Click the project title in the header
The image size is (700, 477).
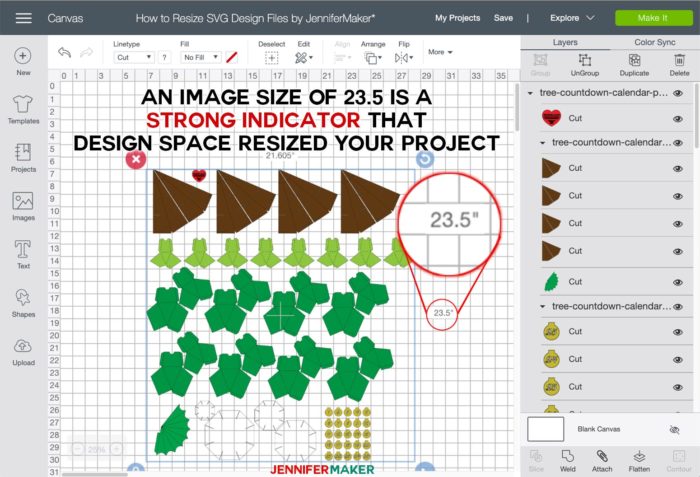pyautogui.click(x=255, y=18)
